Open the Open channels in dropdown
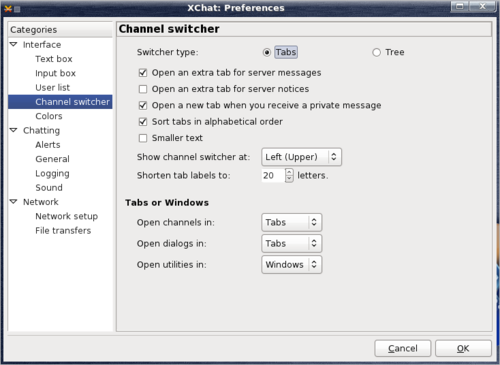The width and height of the screenshot is (500, 365). pos(292,222)
